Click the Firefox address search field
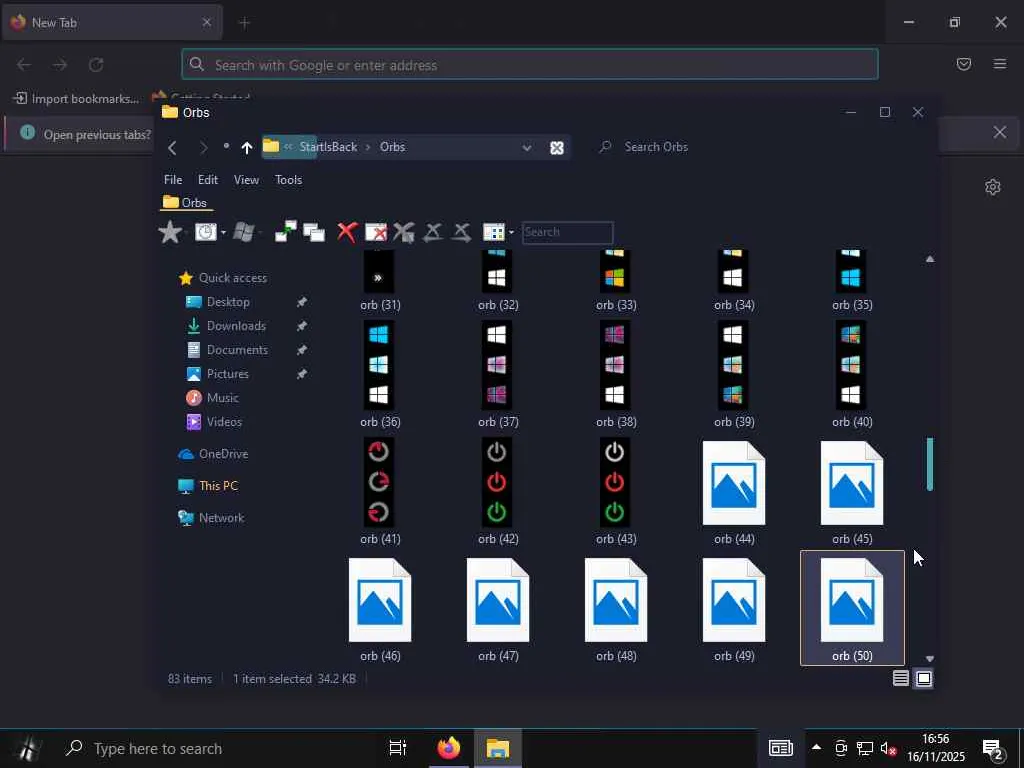This screenshot has width=1024, height=768. [530, 65]
